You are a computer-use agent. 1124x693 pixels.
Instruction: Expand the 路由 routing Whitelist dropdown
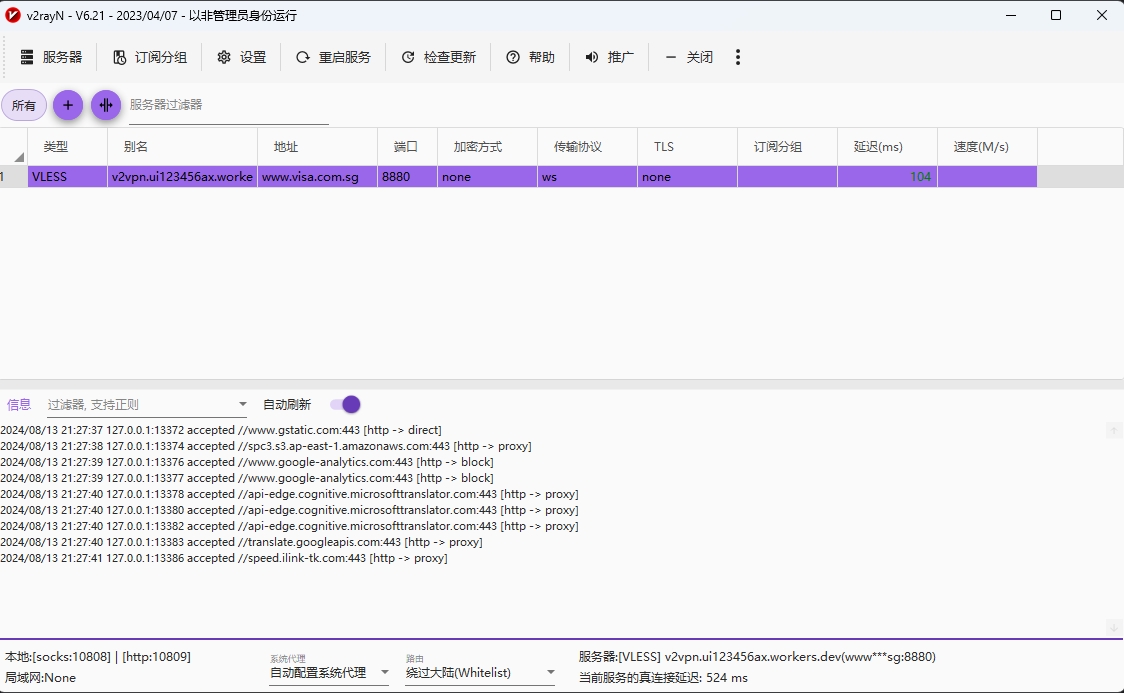(550, 673)
